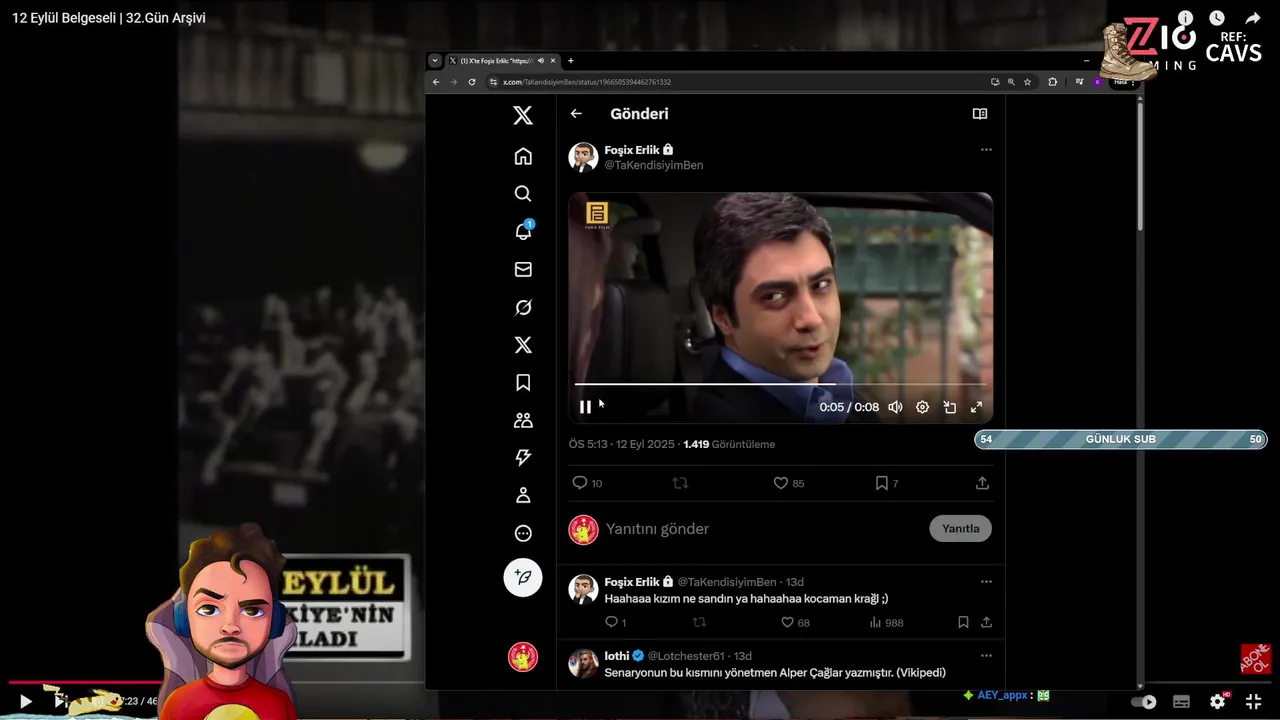The image size is (1280, 720).
Task: Open account avatar at sidebar bottom
Action: (523, 657)
